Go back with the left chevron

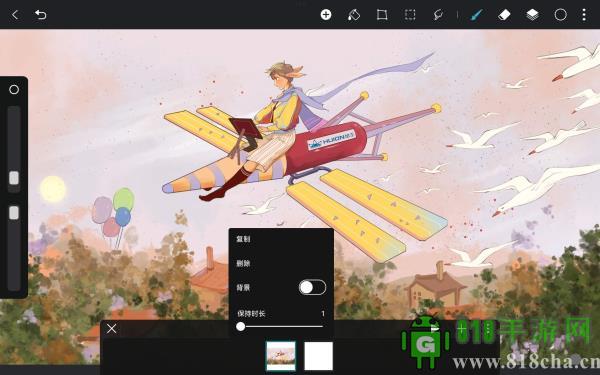pyautogui.click(x=15, y=15)
